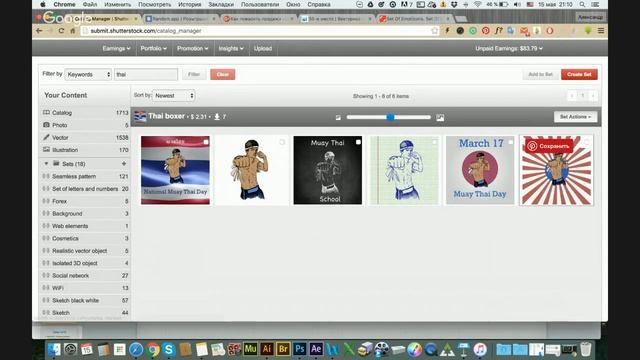The width and height of the screenshot is (640, 360).
Task: Expand the Unpaid Earnings dropdown
Action: 509,49
